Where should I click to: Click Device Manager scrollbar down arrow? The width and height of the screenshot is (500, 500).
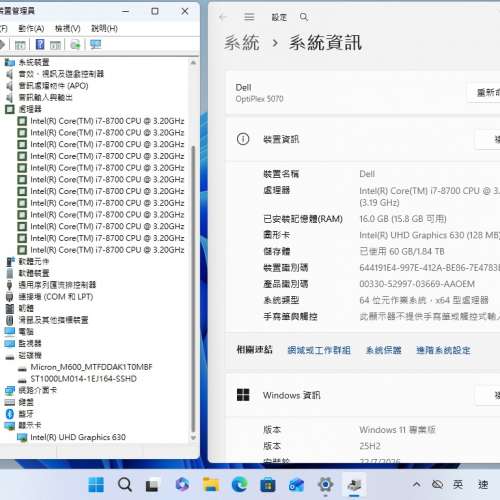coord(193,438)
